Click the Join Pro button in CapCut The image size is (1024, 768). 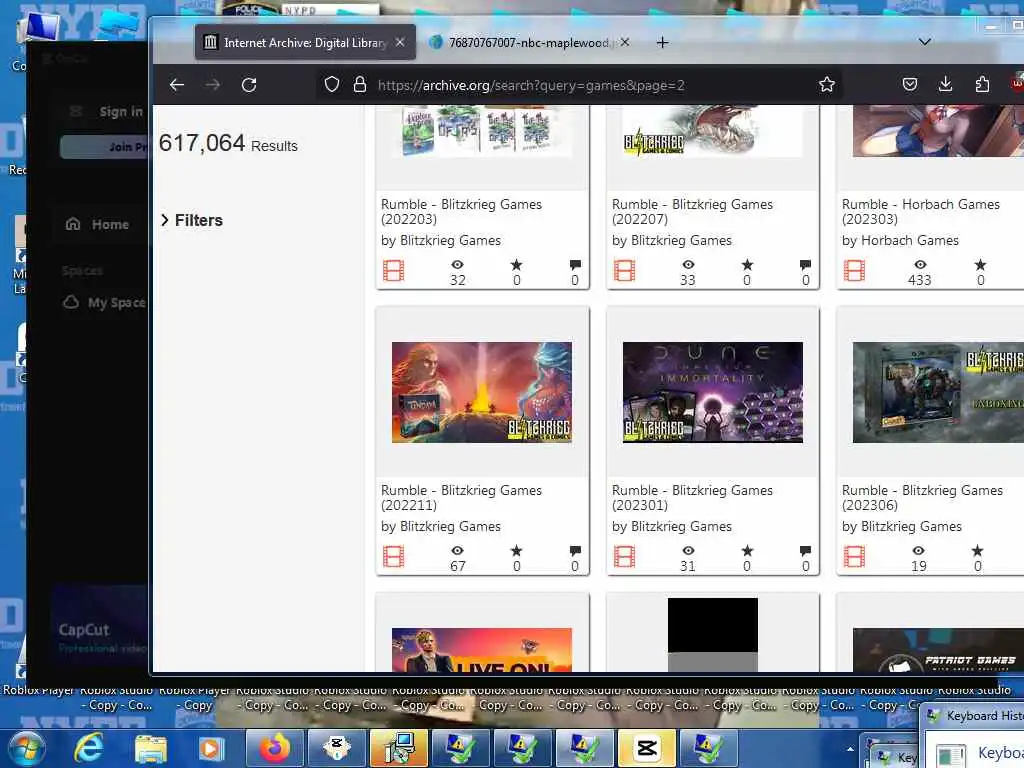pos(104,147)
